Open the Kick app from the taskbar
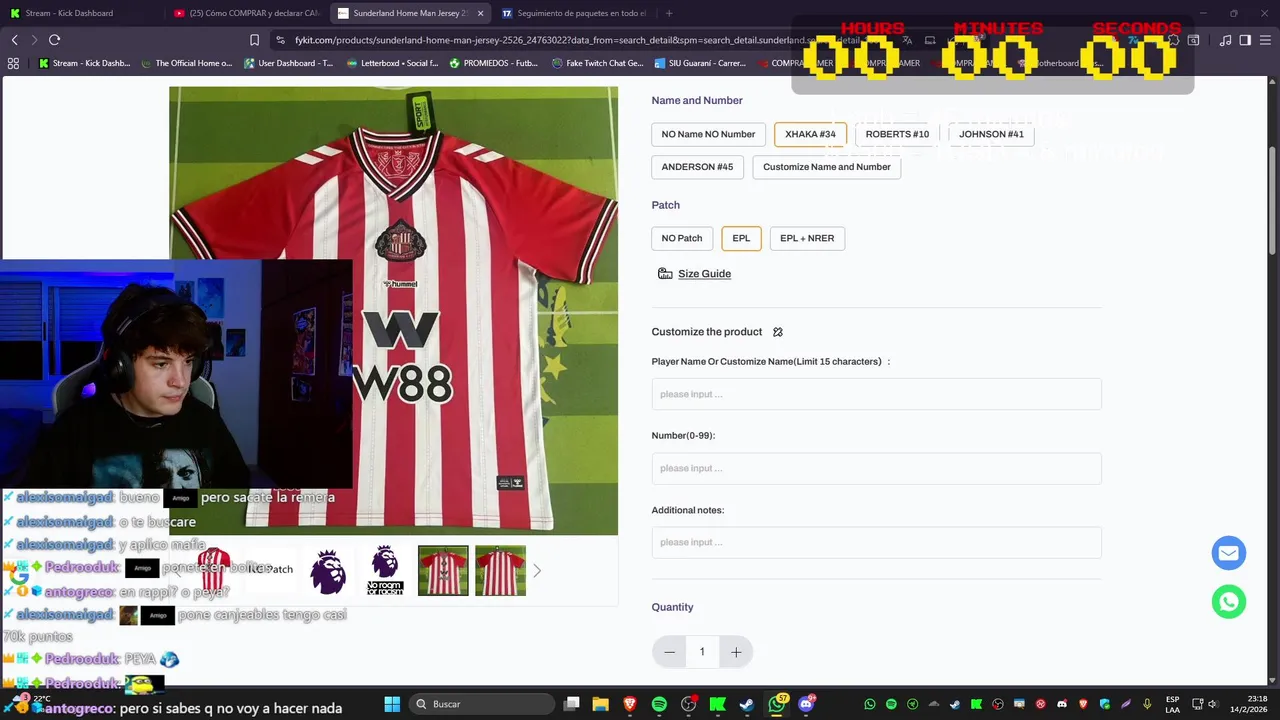This screenshot has height=720, width=1280. coord(717,704)
